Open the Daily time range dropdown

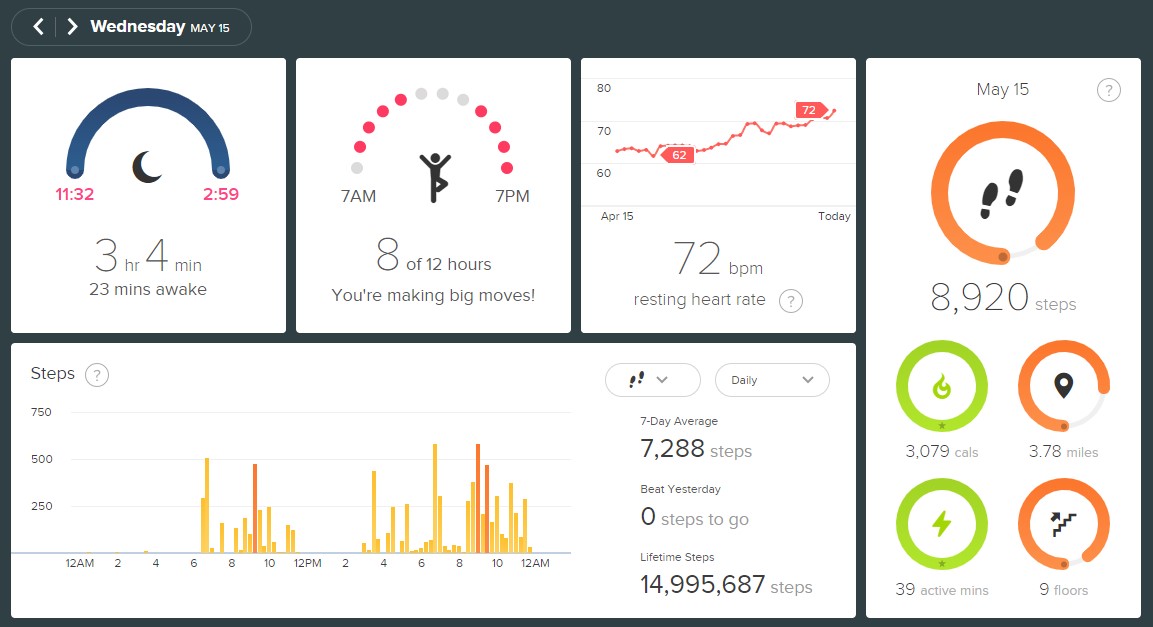point(772,380)
